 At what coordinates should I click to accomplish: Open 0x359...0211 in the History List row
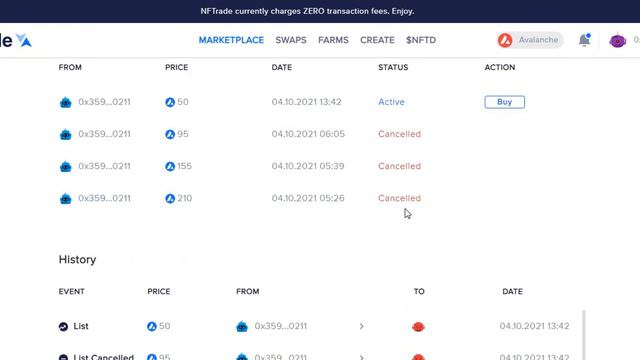[280, 326]
